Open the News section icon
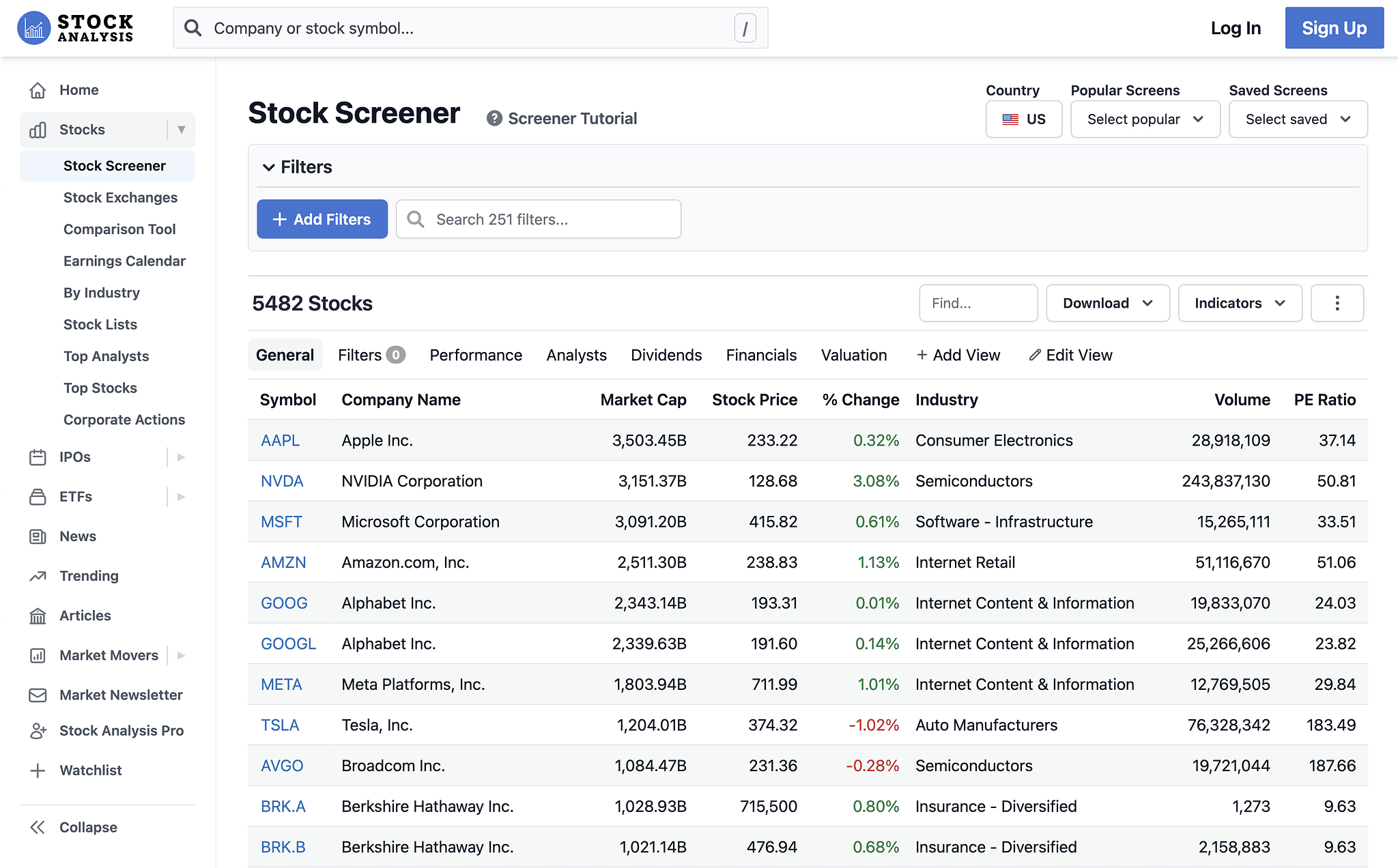Image resolution: width=1398 pixels, height=868 pixels. (39, 536)
